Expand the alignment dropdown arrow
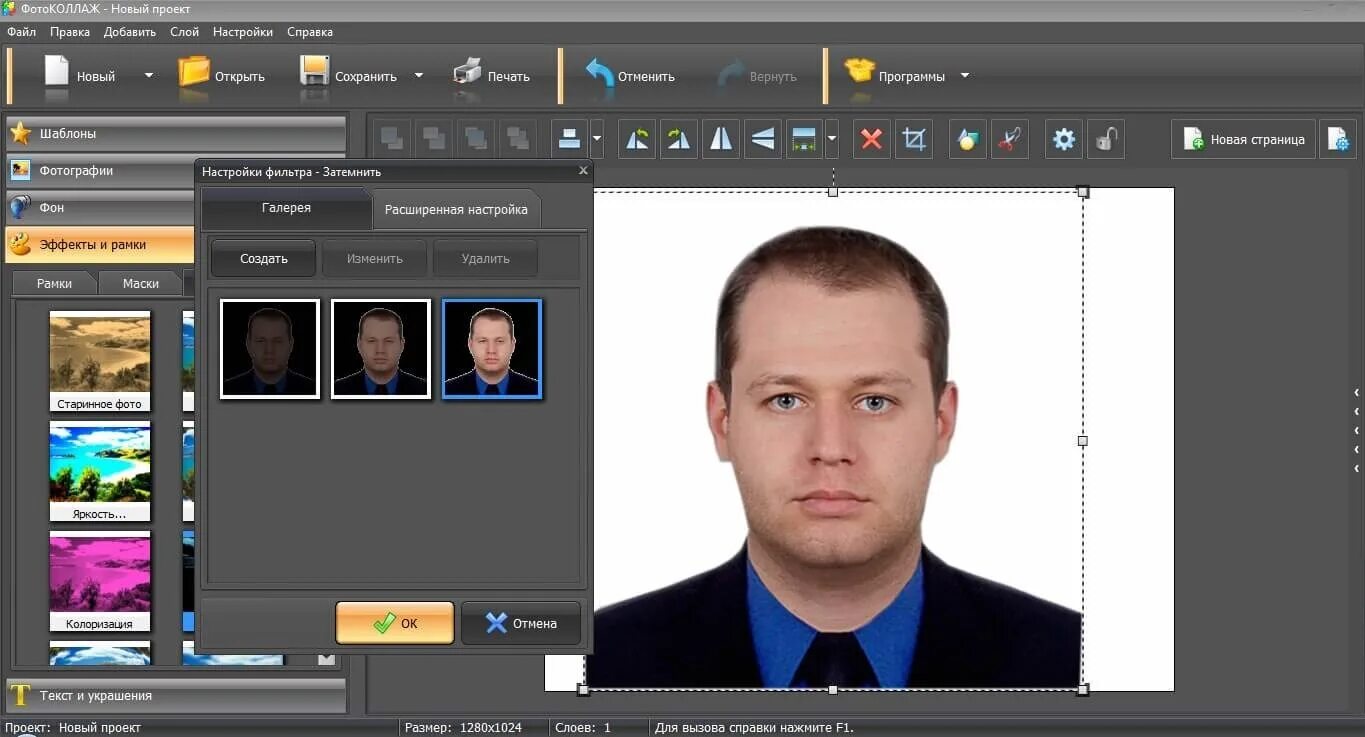Screen dimensions: 1365x737 click(597, 139)
